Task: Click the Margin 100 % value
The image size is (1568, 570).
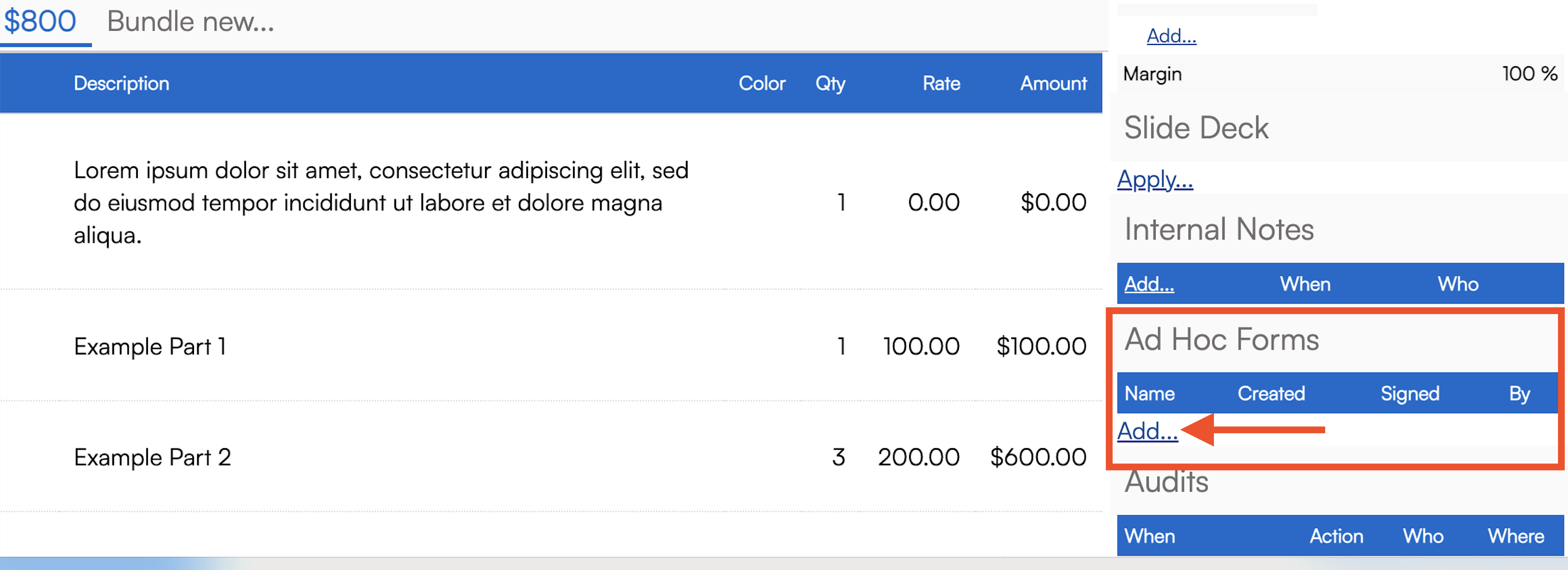Action: 1528,74
